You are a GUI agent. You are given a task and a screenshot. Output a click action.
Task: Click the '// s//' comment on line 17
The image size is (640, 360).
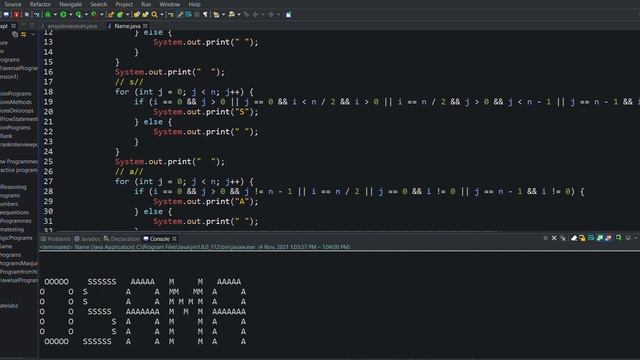pyautogui.click(x=129, y=82)
